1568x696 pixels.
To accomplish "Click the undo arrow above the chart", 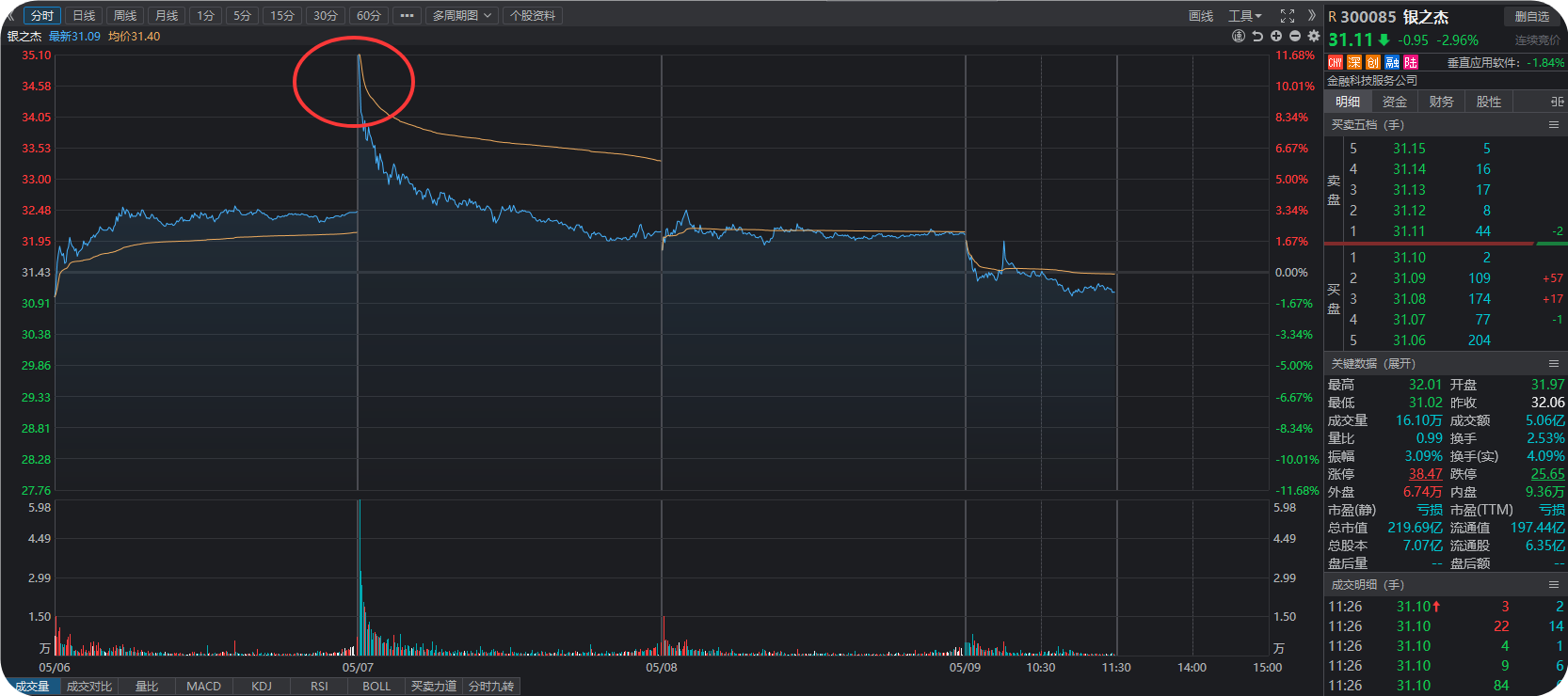I will (1257, 36).
